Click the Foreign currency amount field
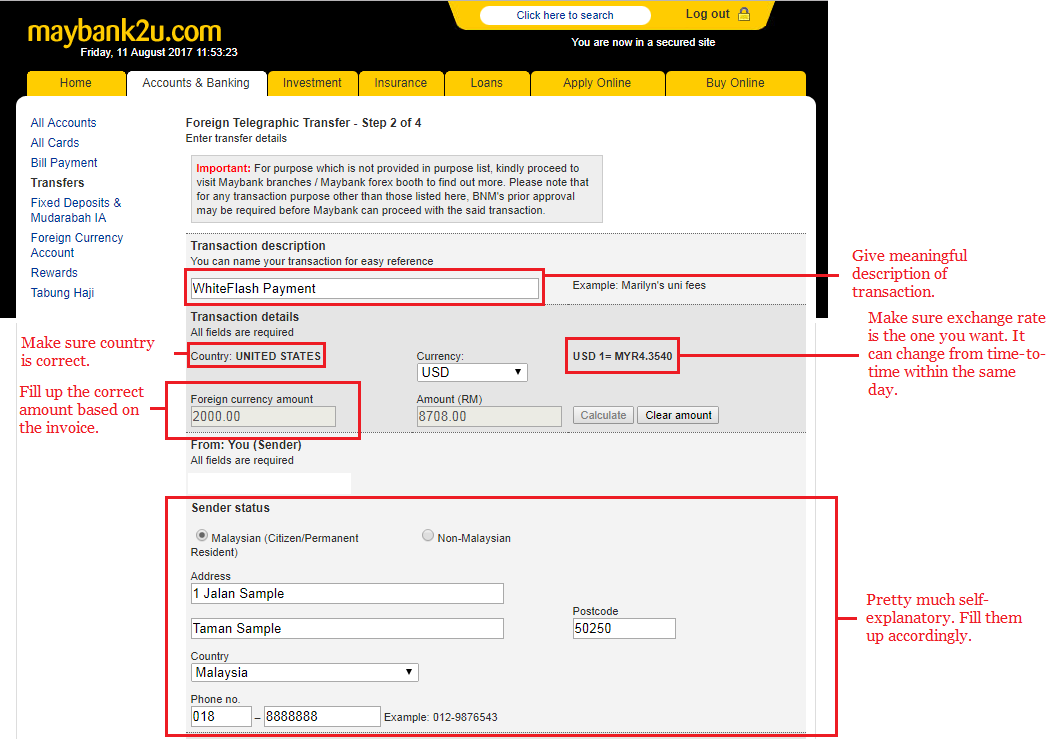This screenshot has width=1061, height=739. click(263, 416)
